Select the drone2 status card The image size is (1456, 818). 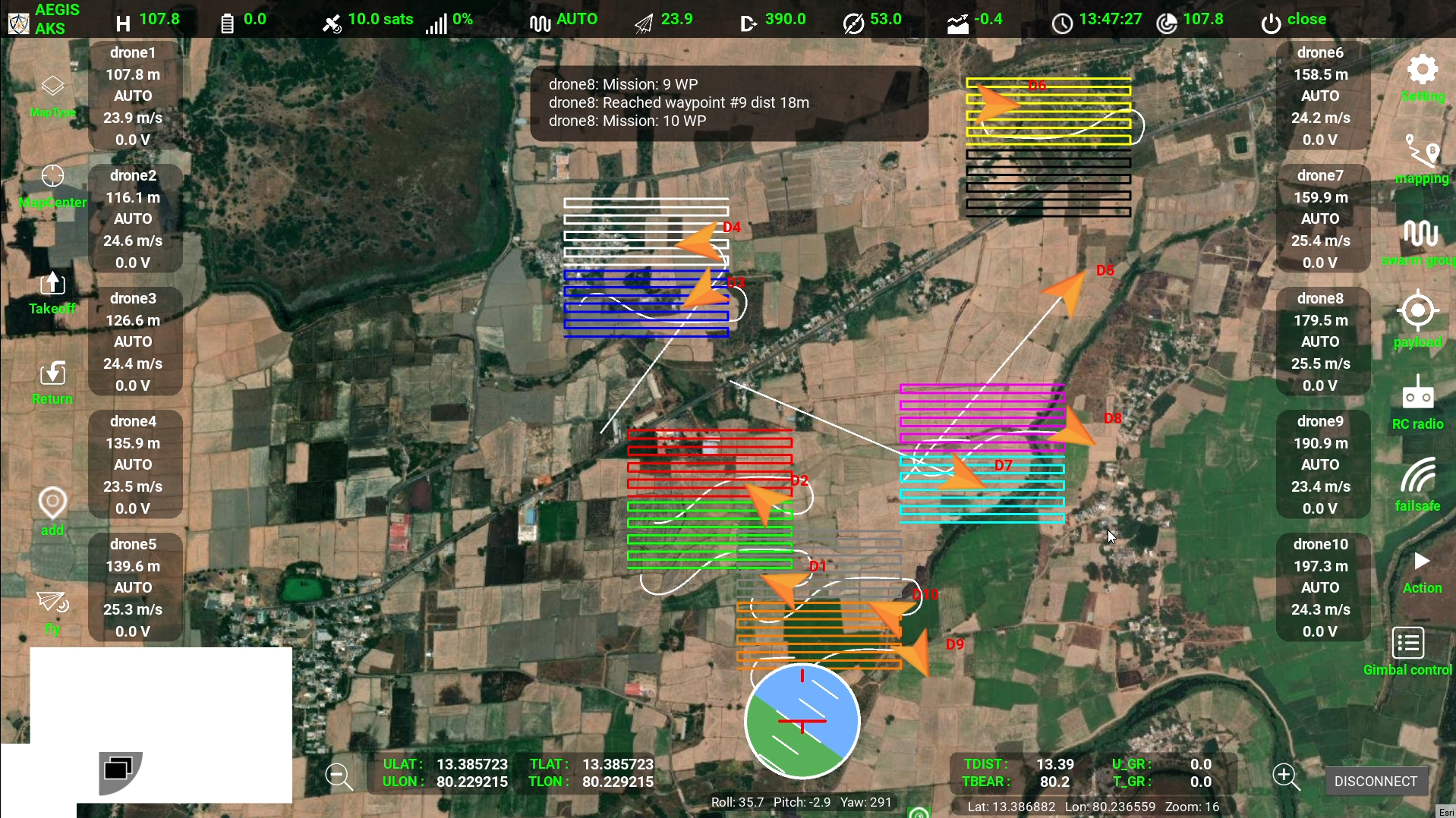[x=135, y=219]
